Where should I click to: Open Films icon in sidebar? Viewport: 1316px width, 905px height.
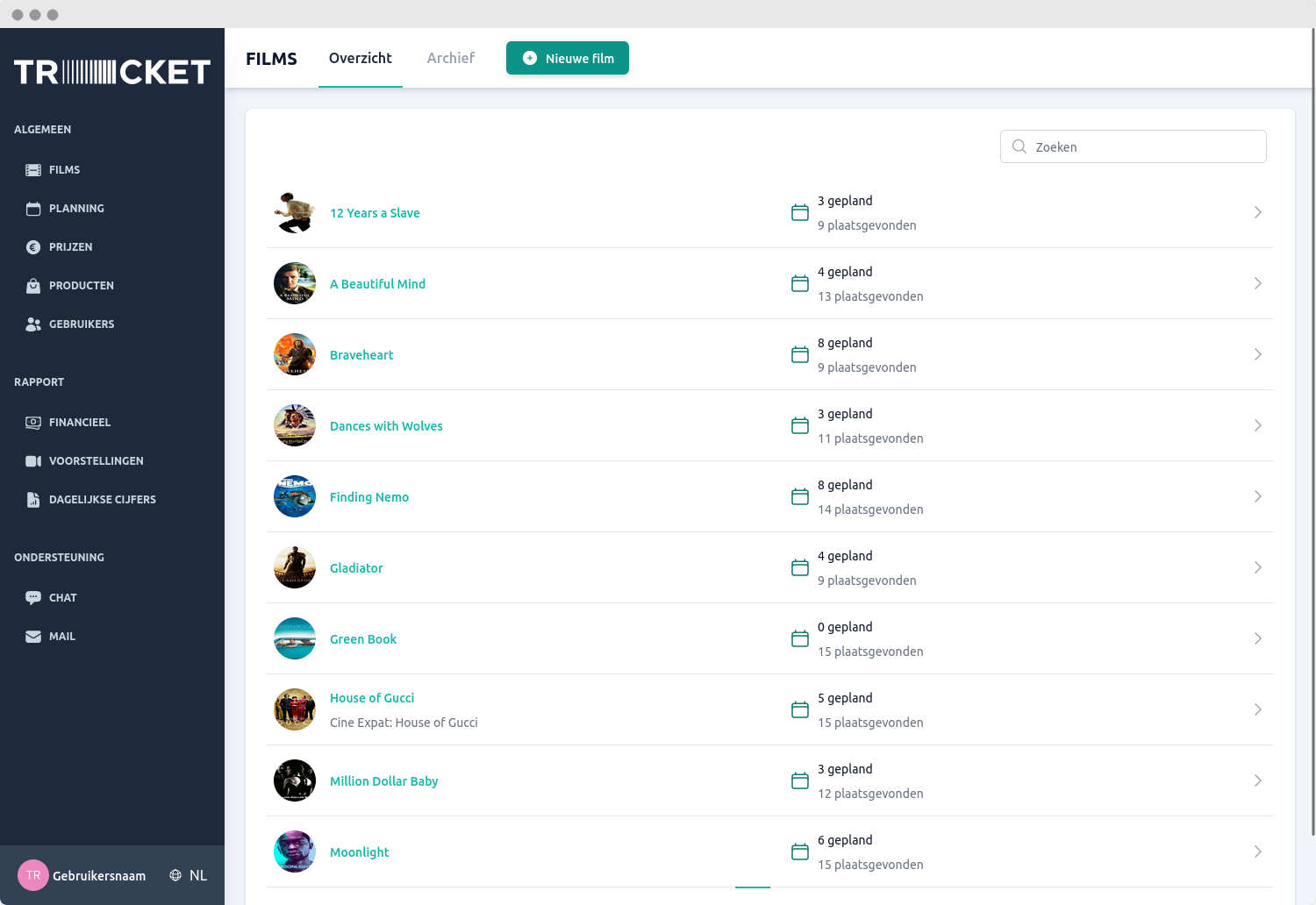pyautogui.click(x=33, y=170)
